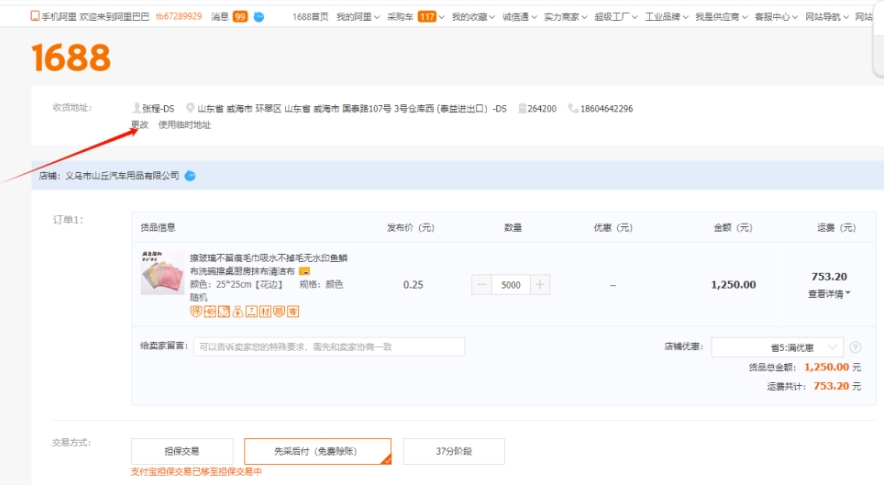887x495 pixels.
Task: Click the notice 支付宝担保交易已移至担保交易中
Action: (x=196, y=472)
